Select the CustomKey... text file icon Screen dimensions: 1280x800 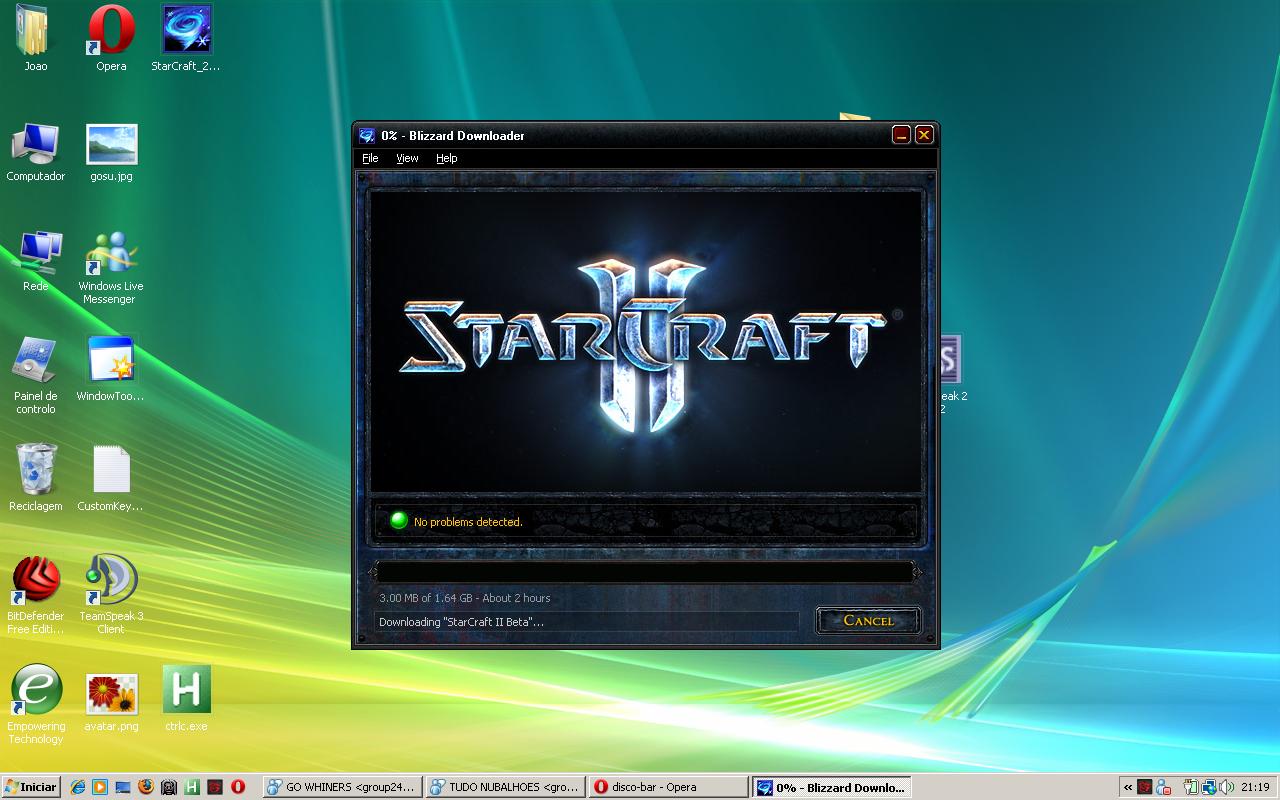click(111, 478)
